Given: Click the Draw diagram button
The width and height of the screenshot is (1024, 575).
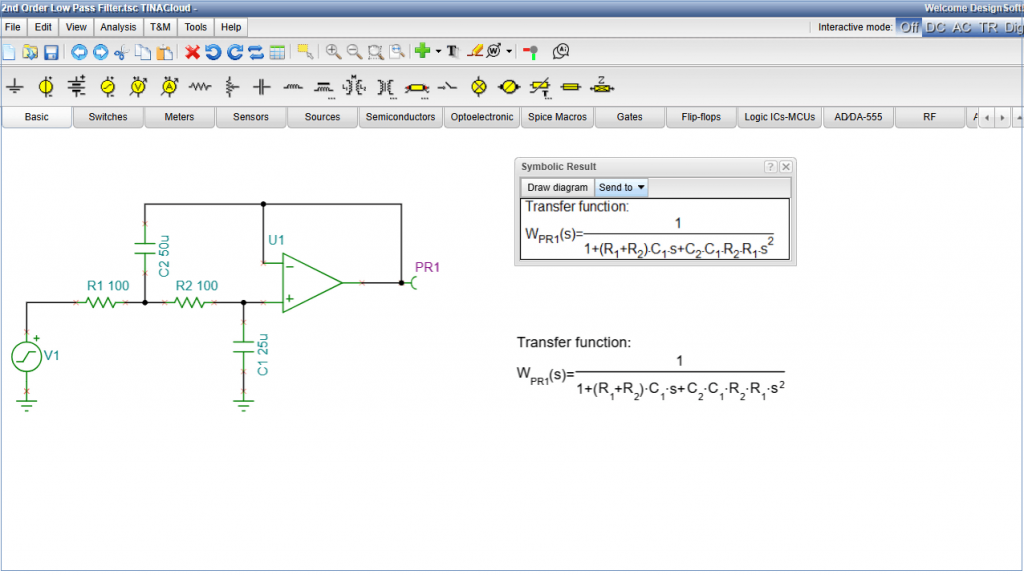Looking at the screenshot, I should pyautogui.click(x=557, y=187).
